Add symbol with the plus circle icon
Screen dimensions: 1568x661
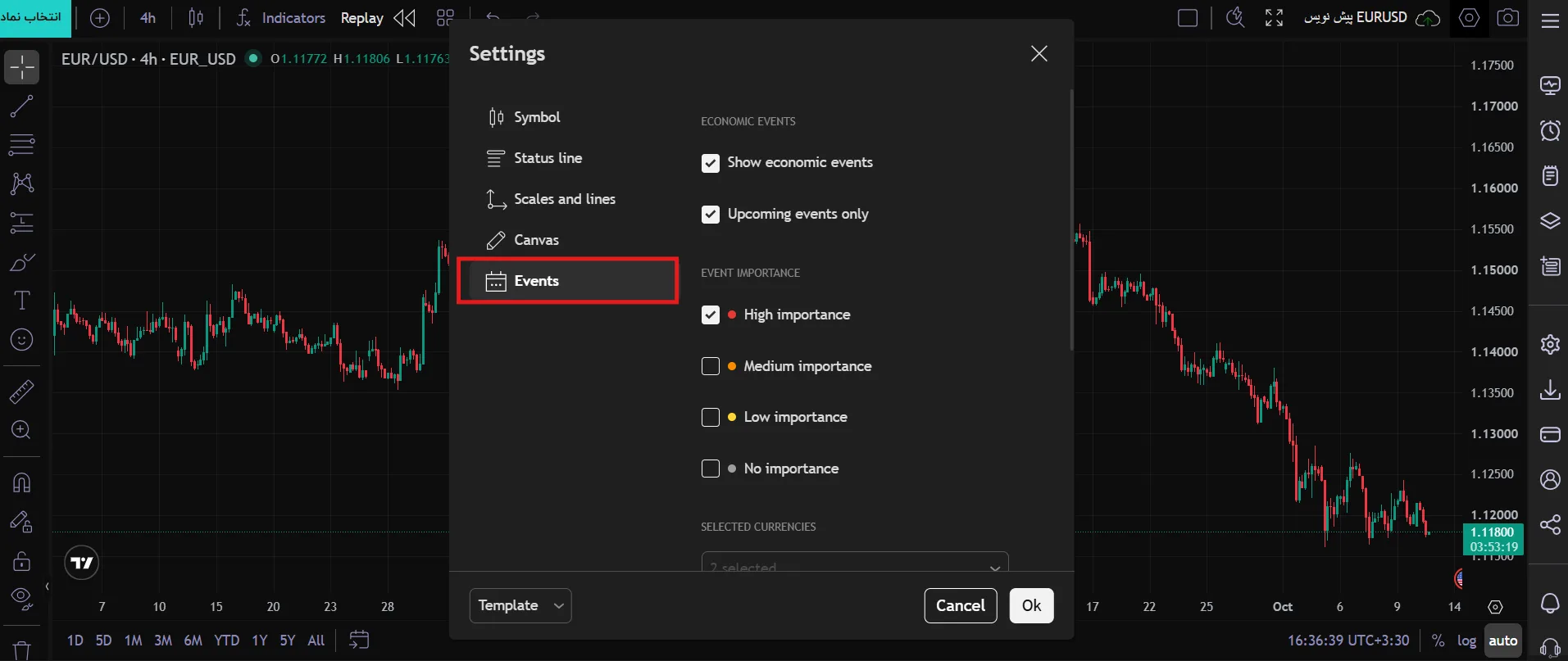click(99, 18)
